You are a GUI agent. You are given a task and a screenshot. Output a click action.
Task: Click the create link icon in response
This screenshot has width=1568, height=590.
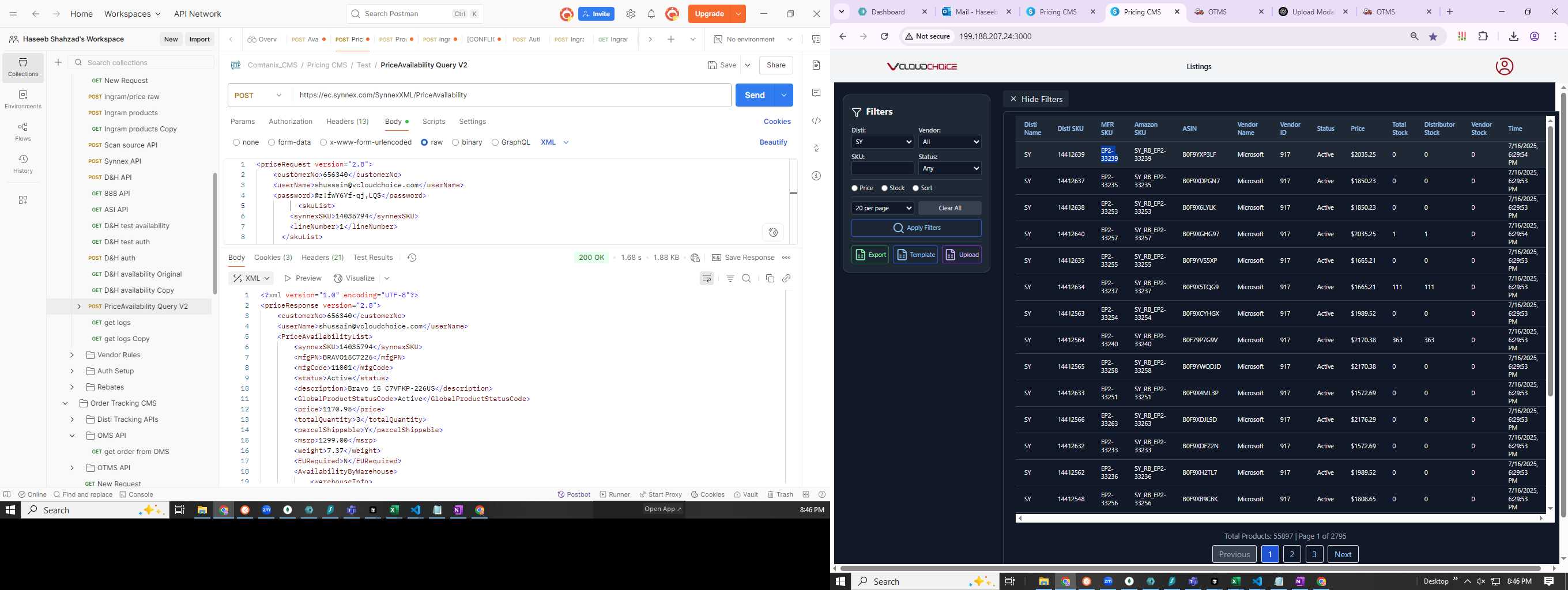click(786, 278)
